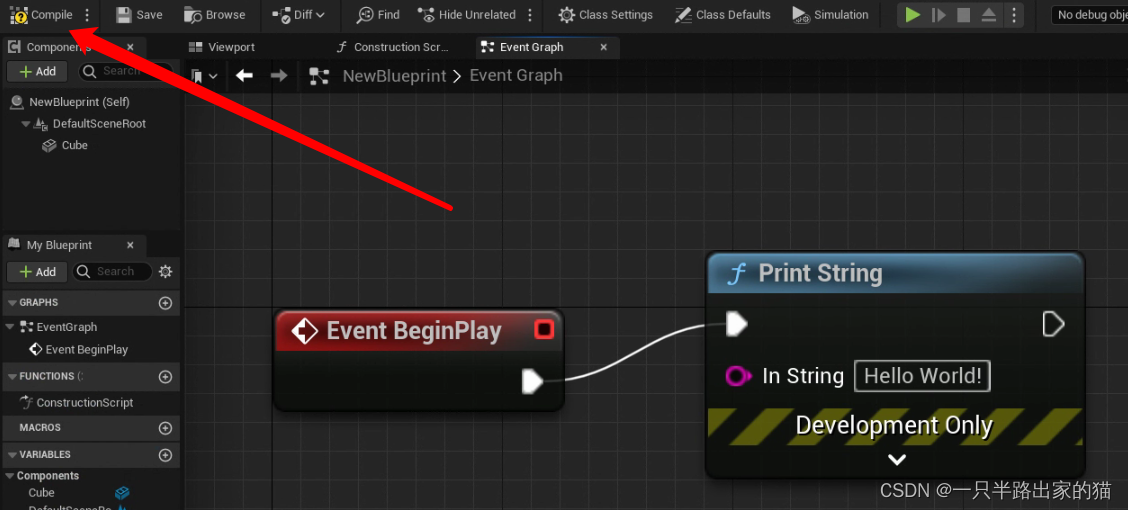Click the Hello World! text field

point(922,376)
